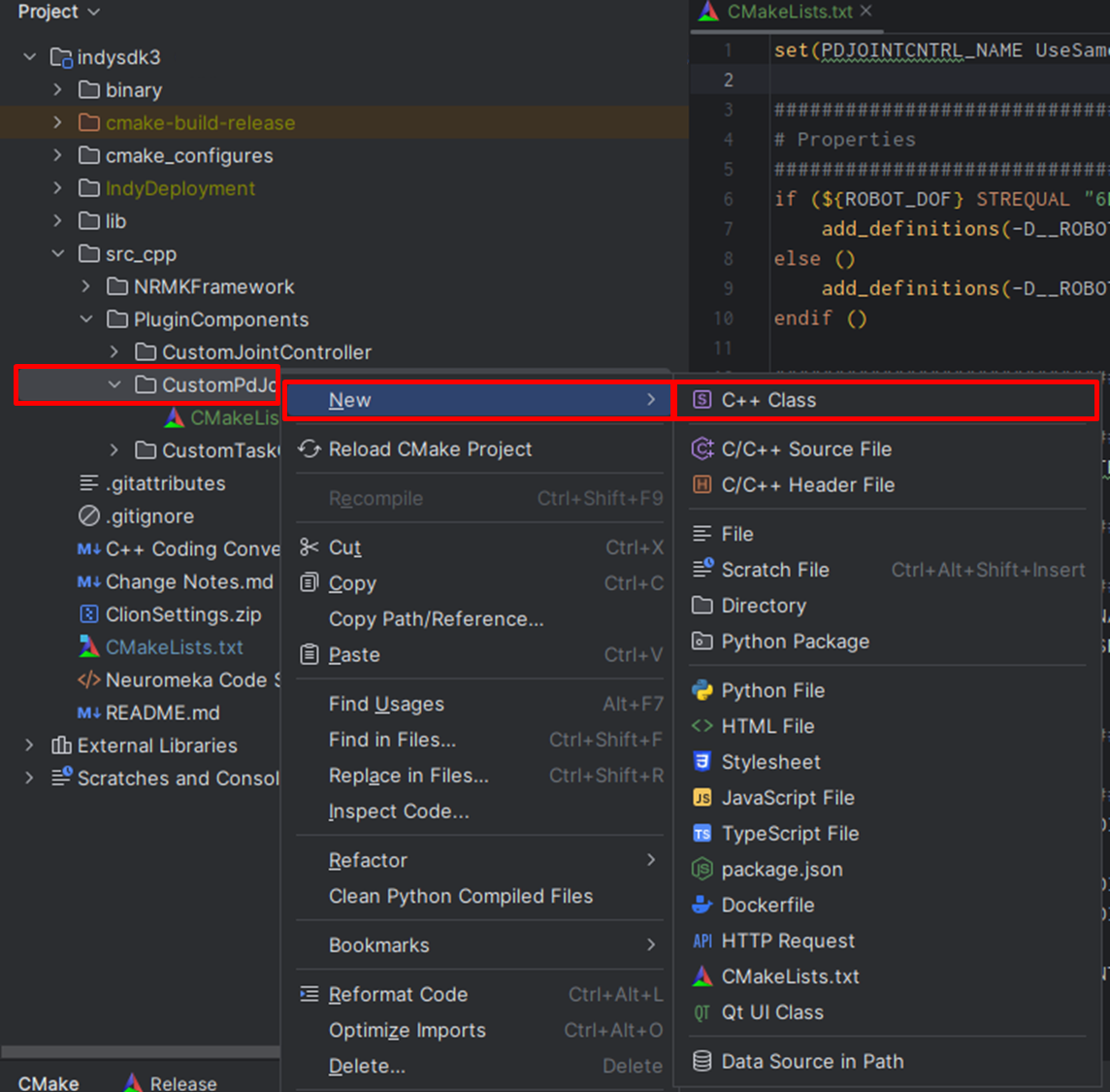Click Replace in Files entry
The image size is (1110, 1092).
pyautogui.click(x=479, y=776)
